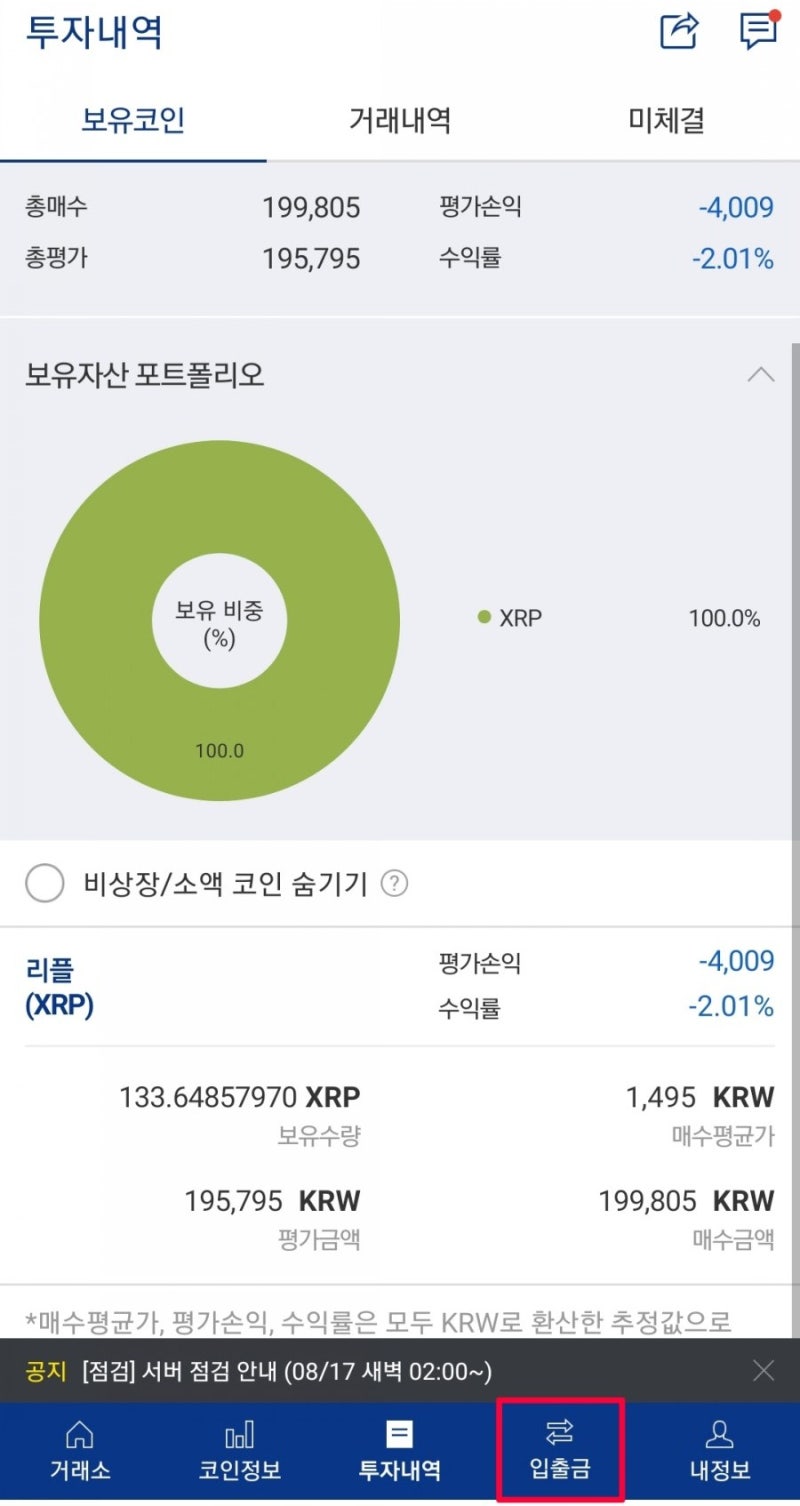Open the share icon at top right
This screenshot has width=800, height=1506.
coord(679,33)
